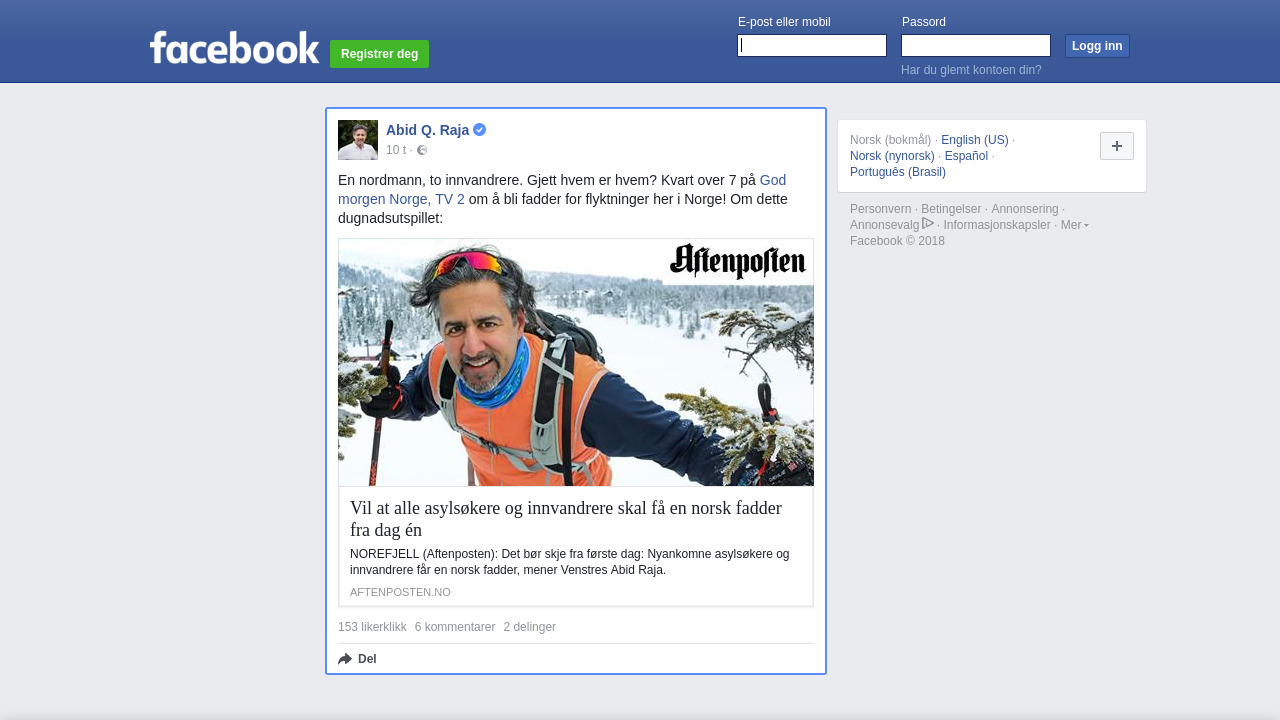The image size is (1280, 720).
Task: View the 153 likerklikk count
Action: click(372, 627)
